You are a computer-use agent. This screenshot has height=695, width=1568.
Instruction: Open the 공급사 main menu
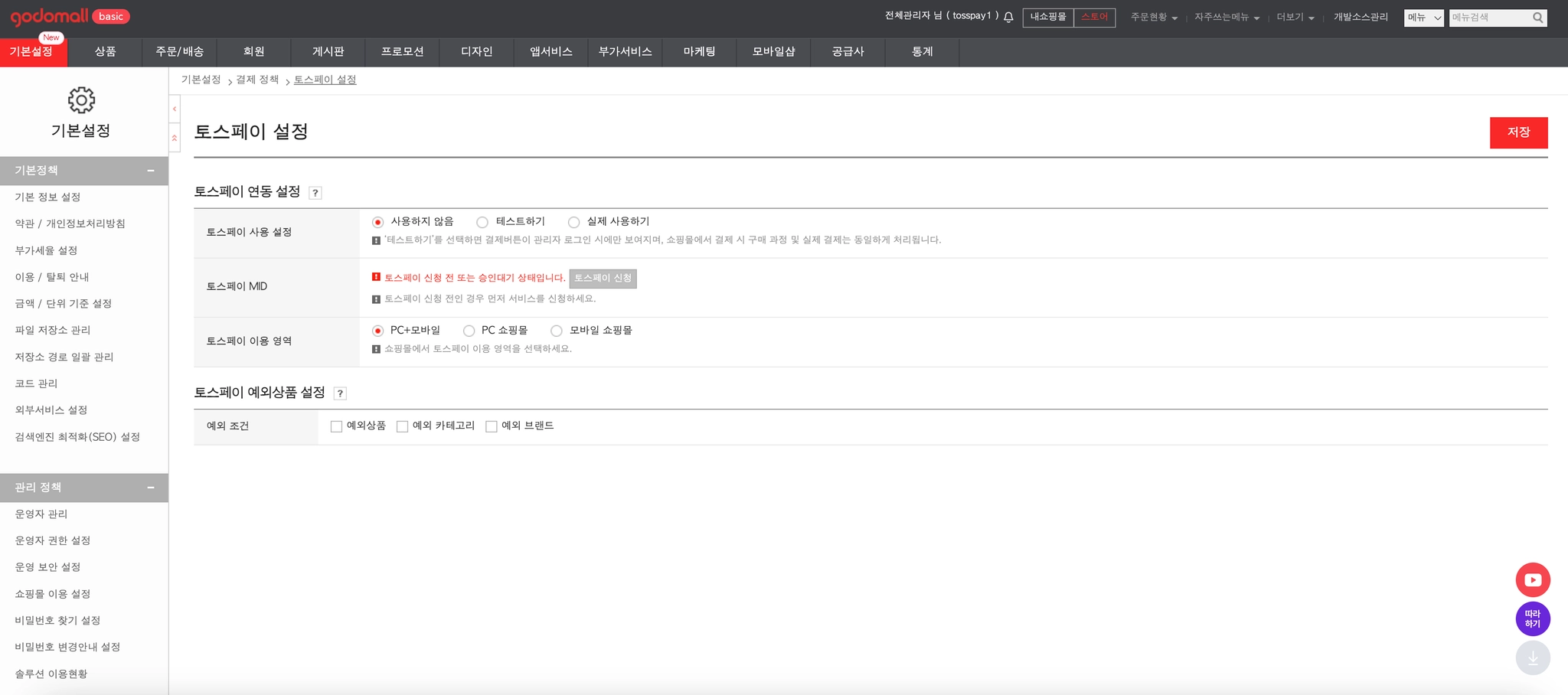coord(848,52)
